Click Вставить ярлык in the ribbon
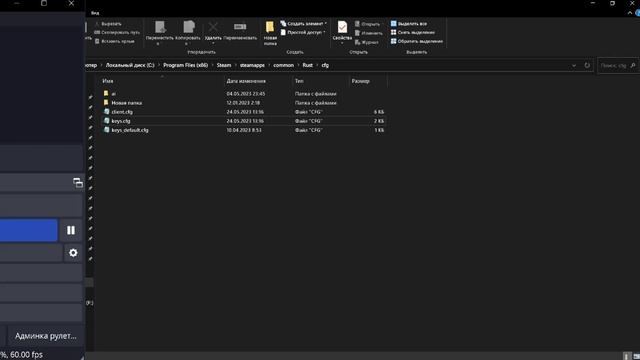The width and height of the screenshot is (640, 360). (x=115, y=41)
